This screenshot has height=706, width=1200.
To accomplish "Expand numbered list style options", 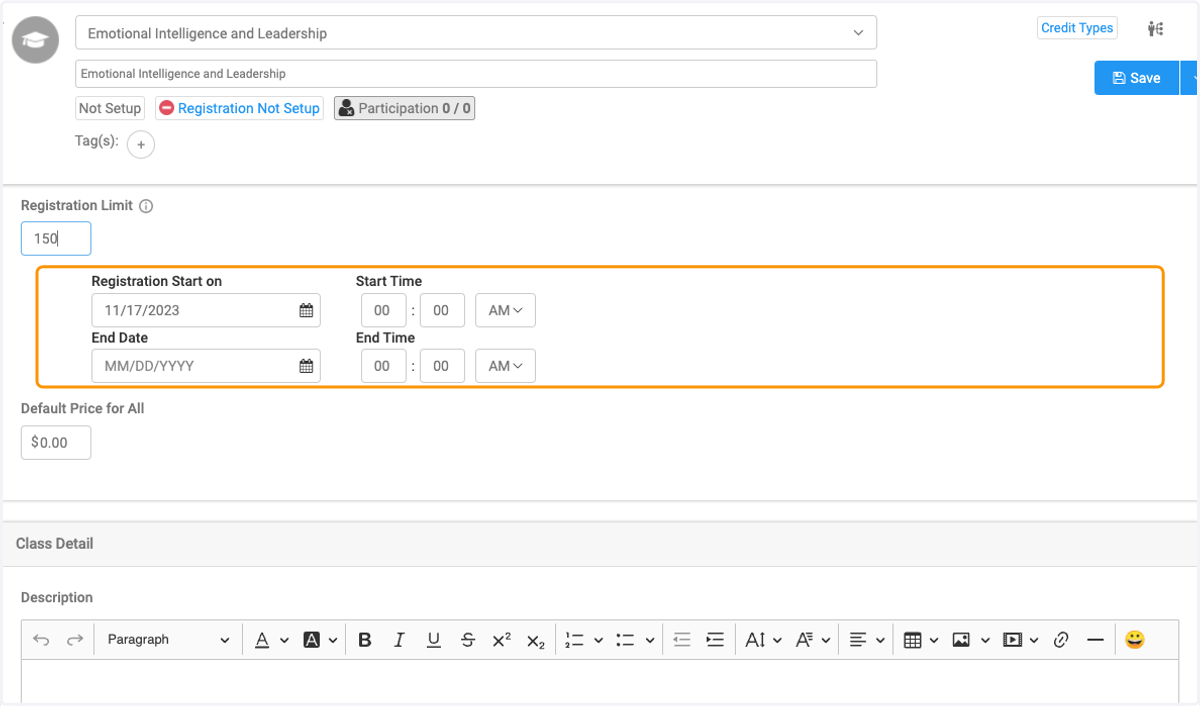I will 598,640.
